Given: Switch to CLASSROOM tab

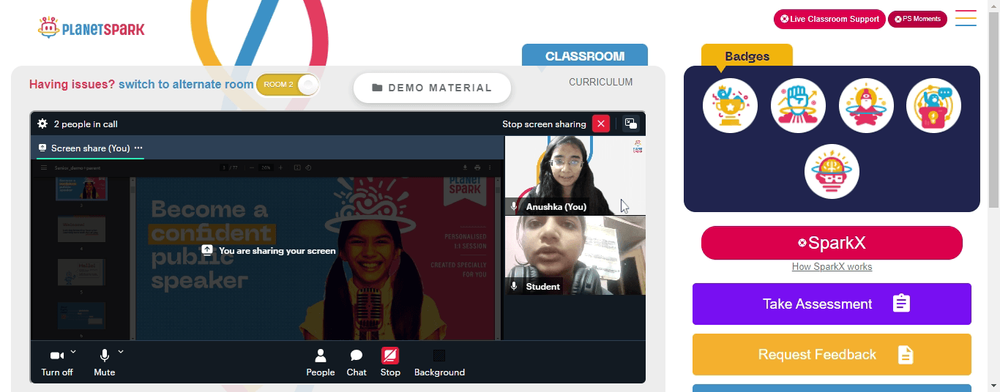Looking at the screenshot, I should [x=585, y=55].
